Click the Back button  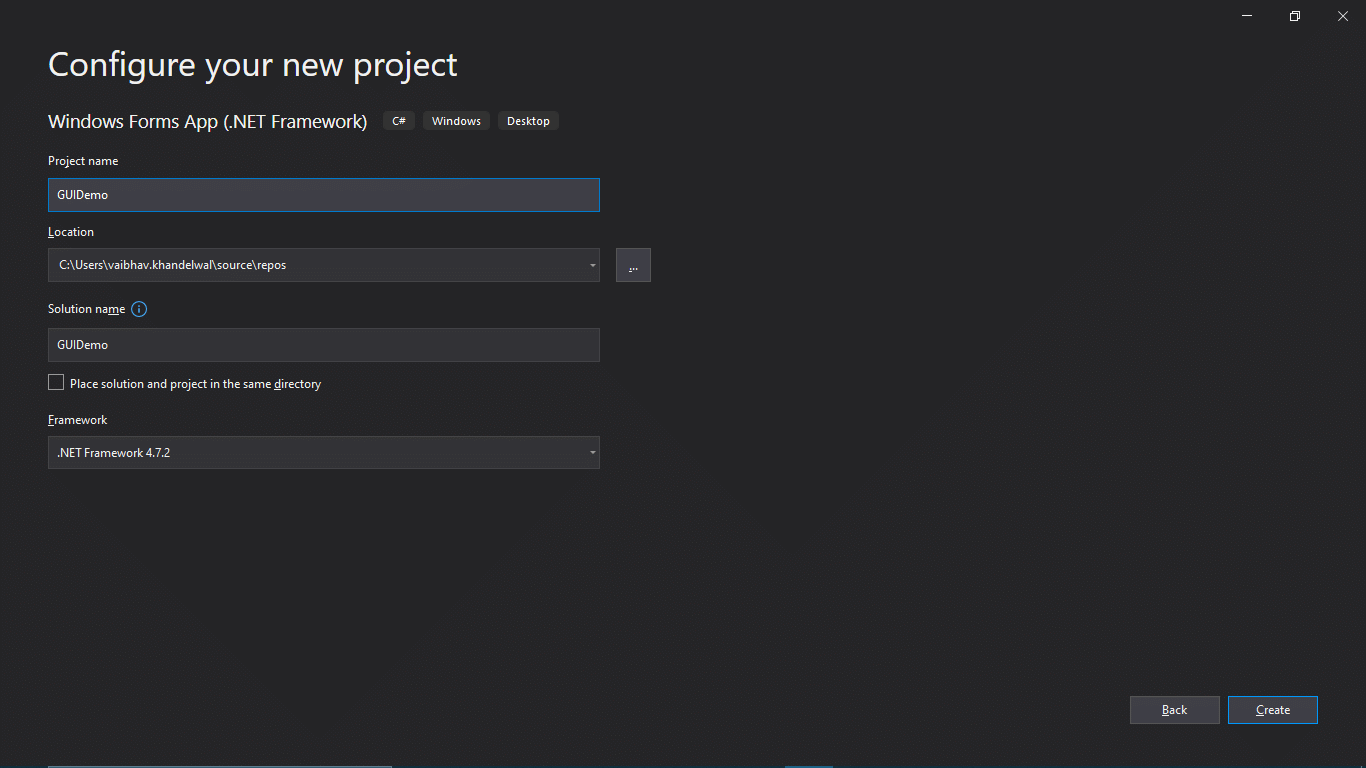[1174, 710]
